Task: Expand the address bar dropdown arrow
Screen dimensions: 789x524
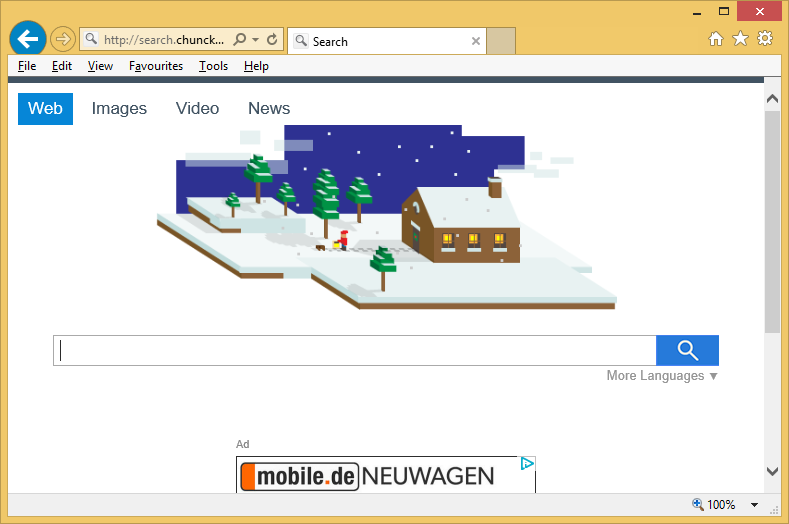Action: [256, 40]
